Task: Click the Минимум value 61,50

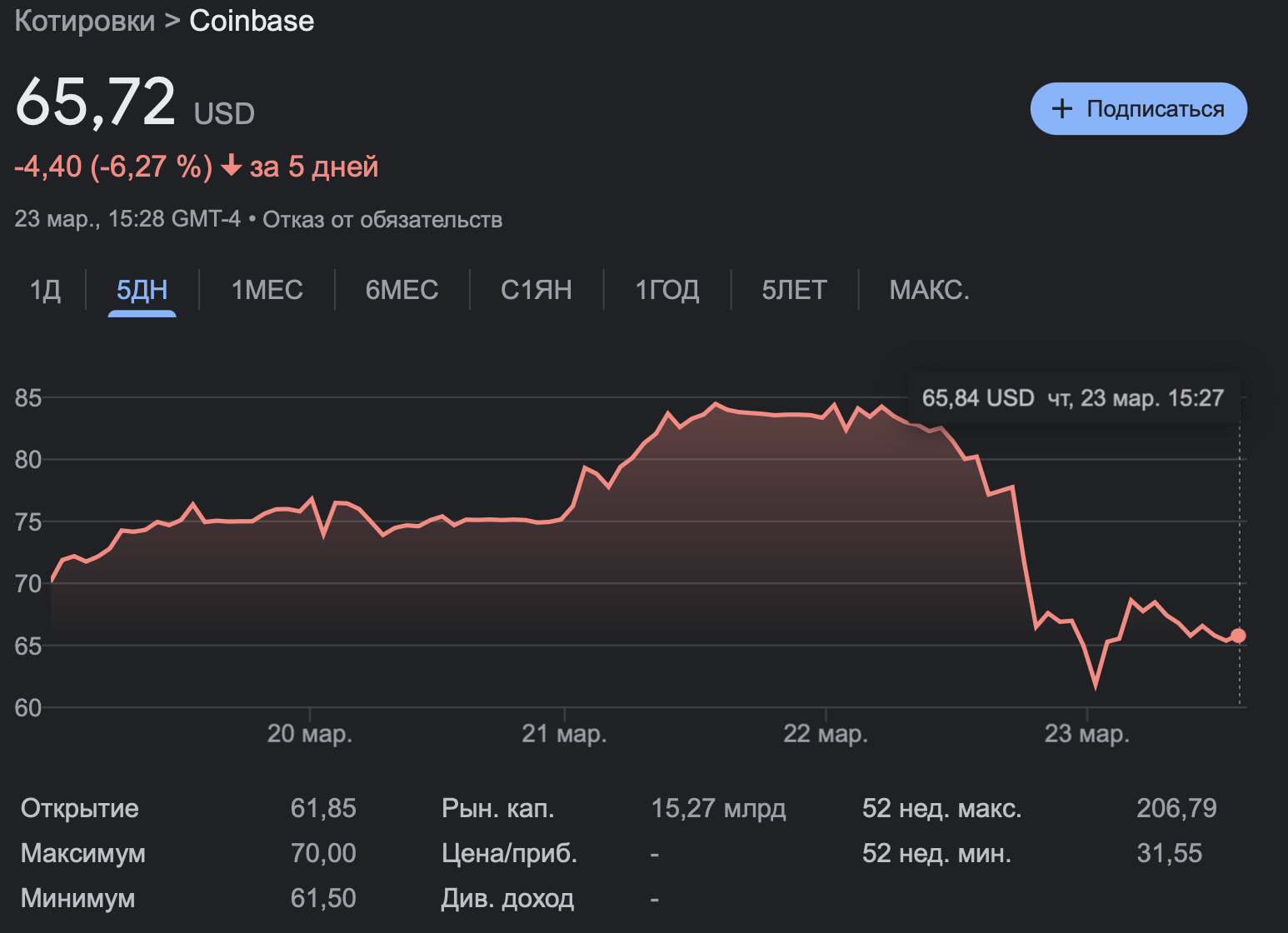Action: click(x=323, y=898)
